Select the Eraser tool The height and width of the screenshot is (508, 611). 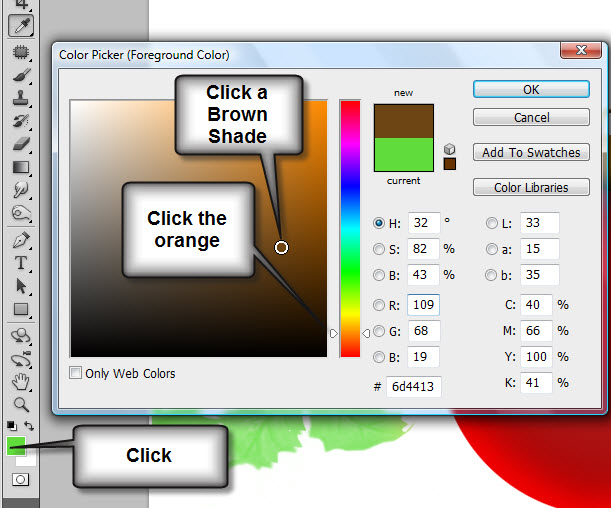pyautogui.click(x=21, y=144)
